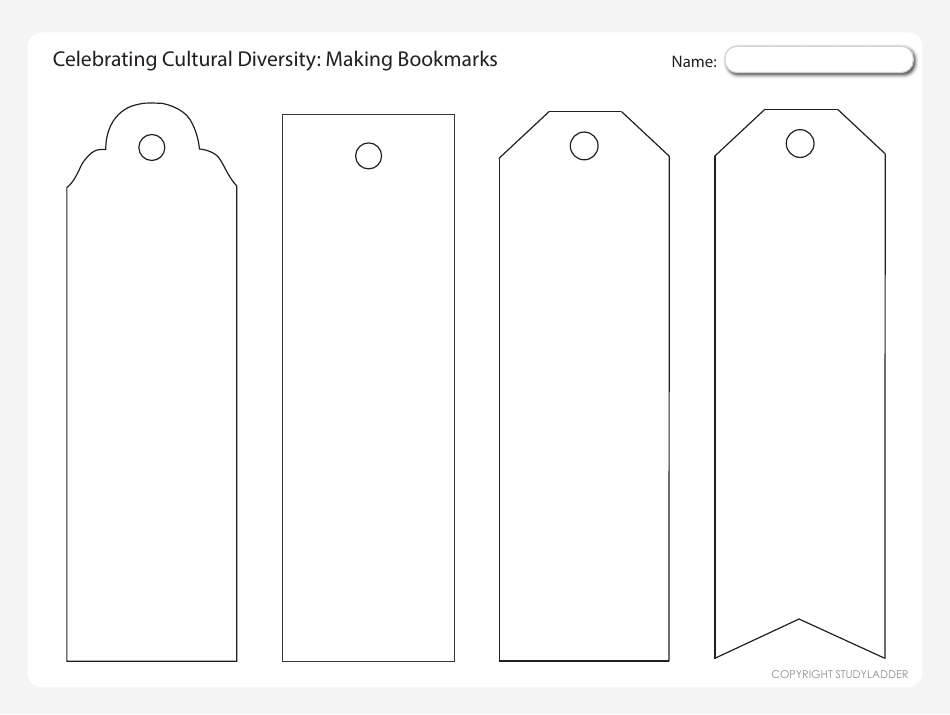Click the hole circle on the second bookmark
The width and height of the screenshot is (950, 715).
367,155
